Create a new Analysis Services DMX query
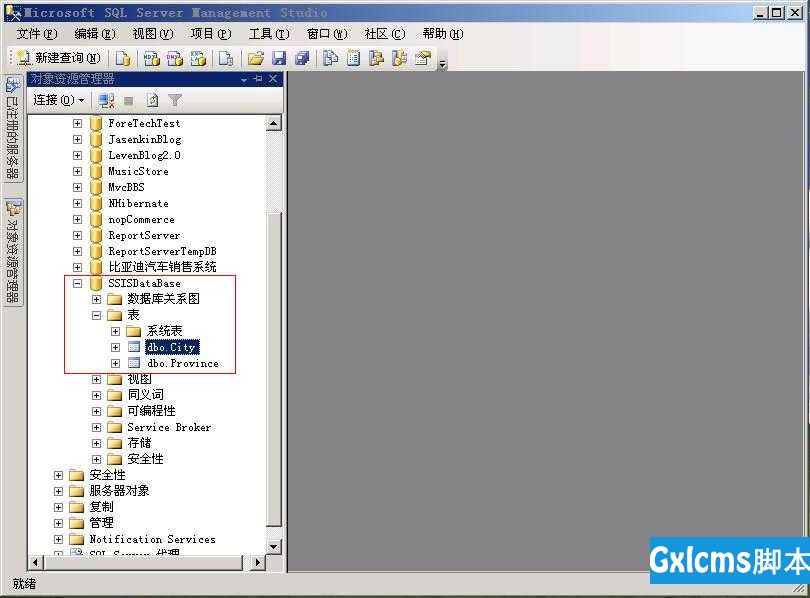Viewport: 810px width, 598px height. coord(175,58)
